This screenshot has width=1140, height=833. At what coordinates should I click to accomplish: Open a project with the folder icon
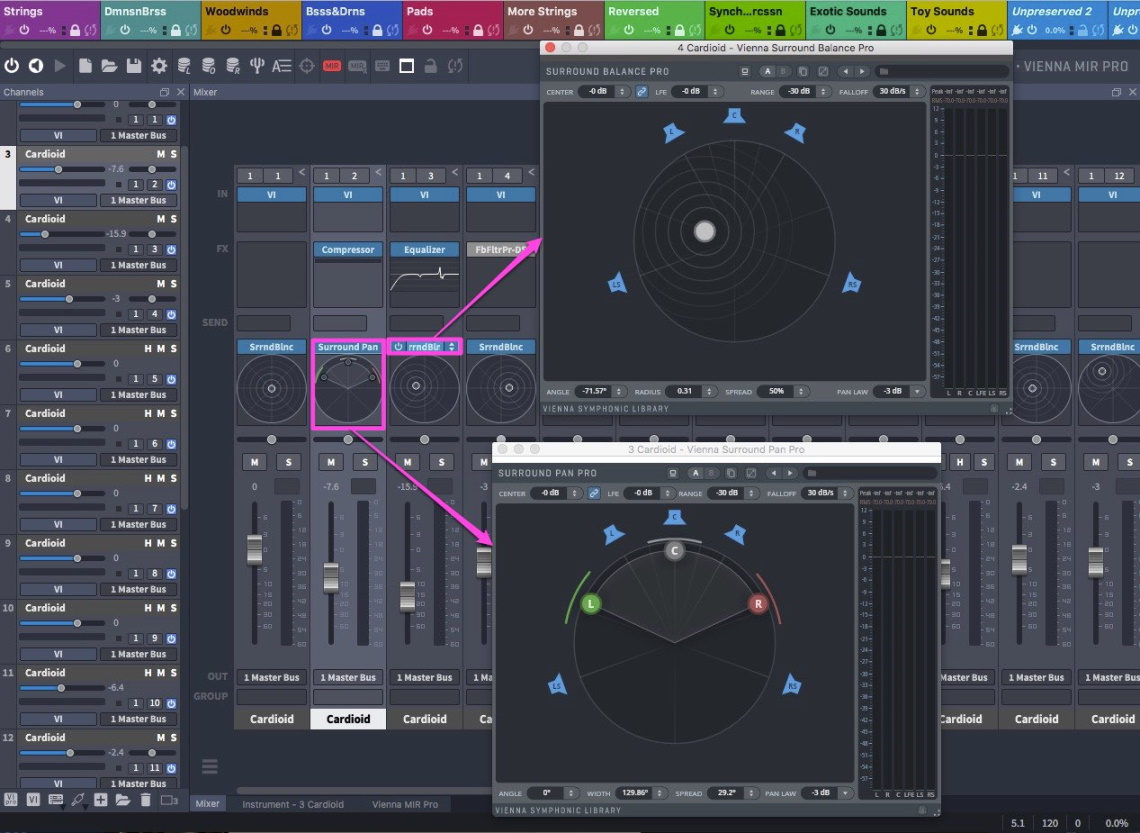(109, 66)
